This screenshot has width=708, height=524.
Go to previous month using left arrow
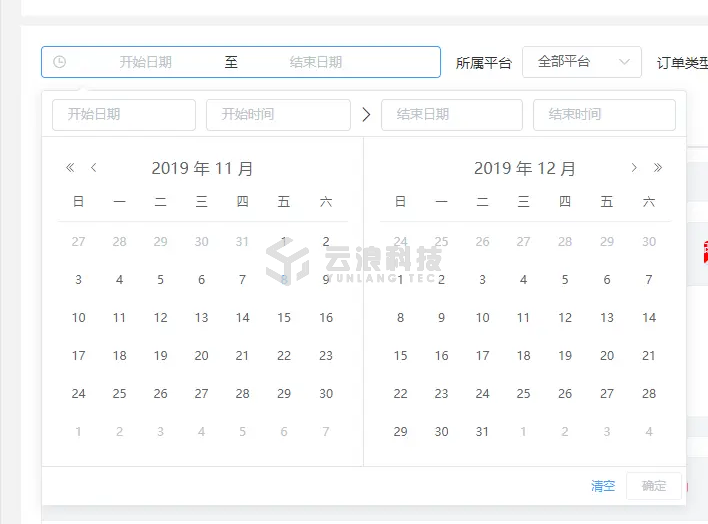pyautogui.click(x=94, y=168)
